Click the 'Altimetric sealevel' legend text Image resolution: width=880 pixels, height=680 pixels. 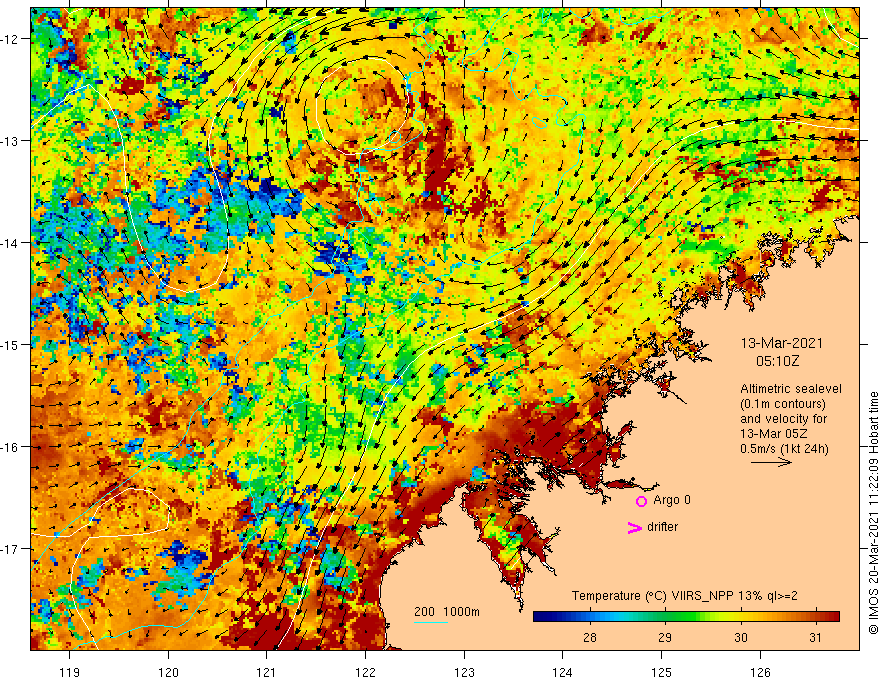pyautogui.click(x=791, y=389)
